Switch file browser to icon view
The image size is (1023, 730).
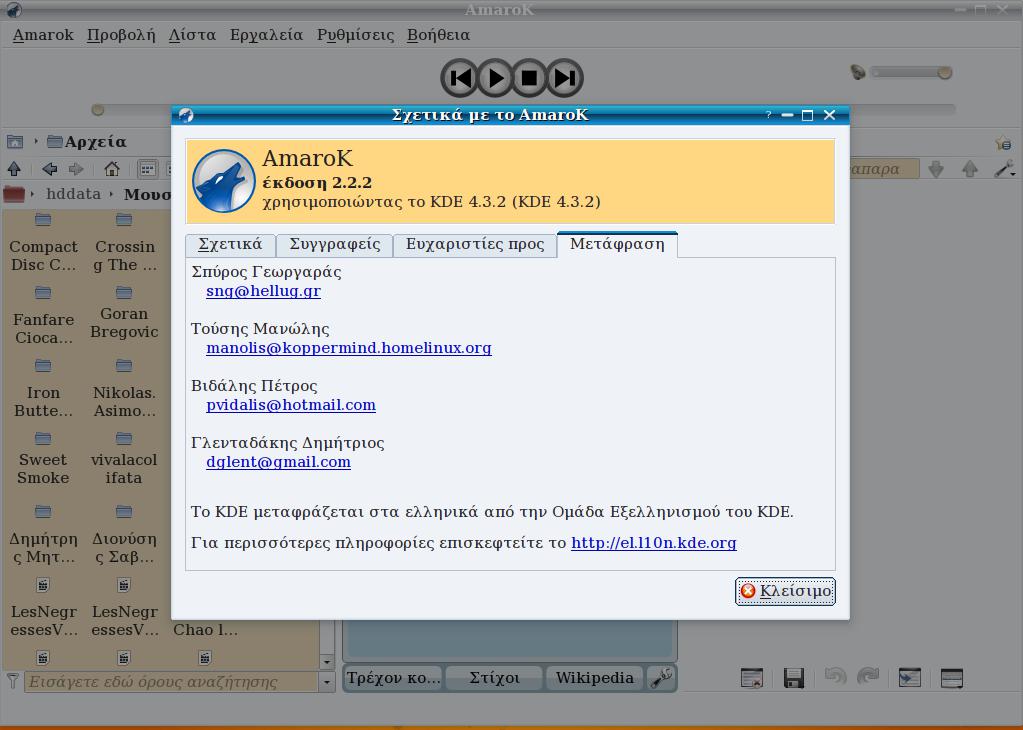[x=148, y=169]
